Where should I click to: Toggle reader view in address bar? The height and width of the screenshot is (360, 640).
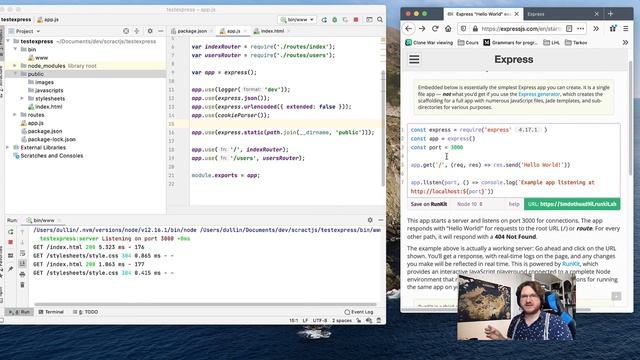point(569,29)
